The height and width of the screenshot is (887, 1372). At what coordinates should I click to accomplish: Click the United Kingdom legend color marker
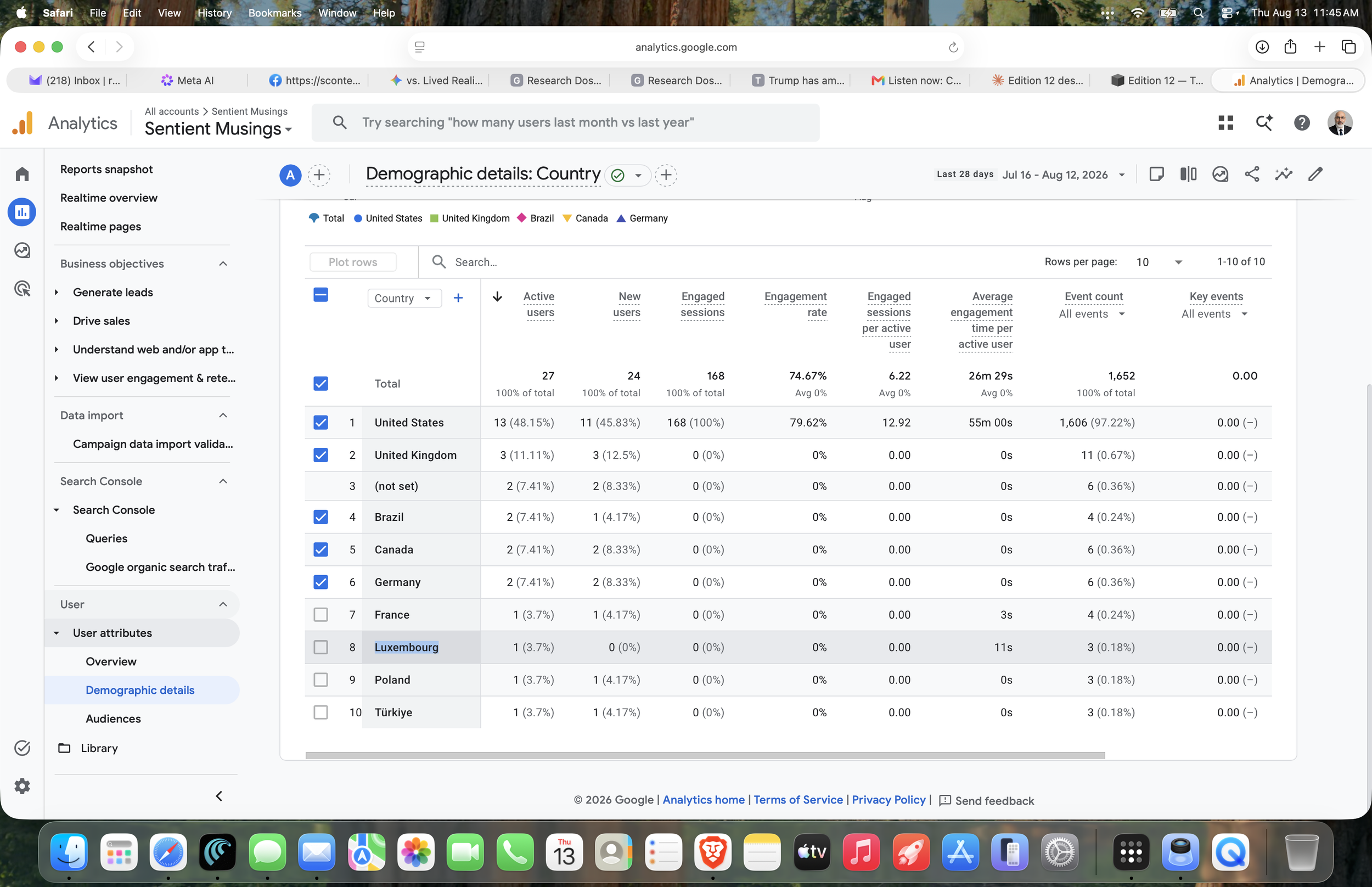tap(435, 218)
